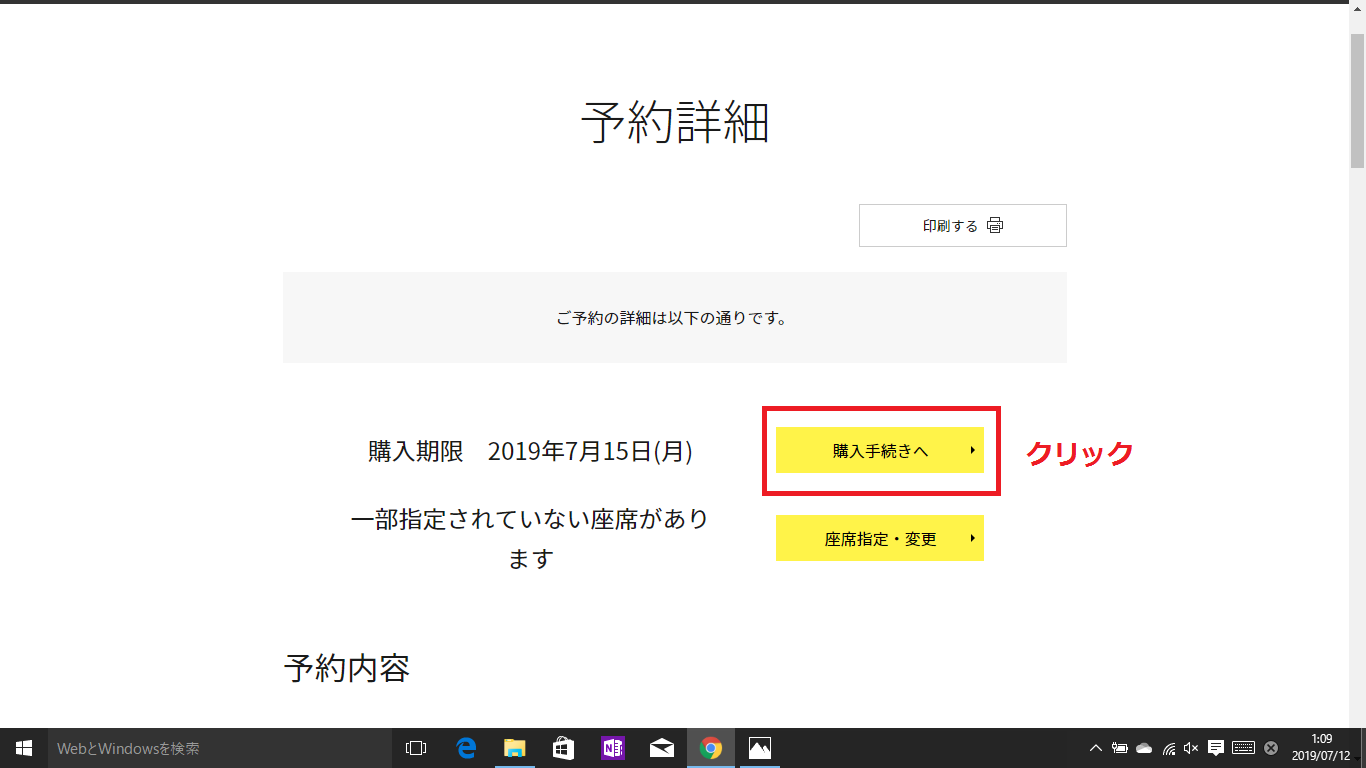Open the Action Center notifications icon
Image resolution: width=1366 pixels, height=768 pixels.
(1216, 748)
